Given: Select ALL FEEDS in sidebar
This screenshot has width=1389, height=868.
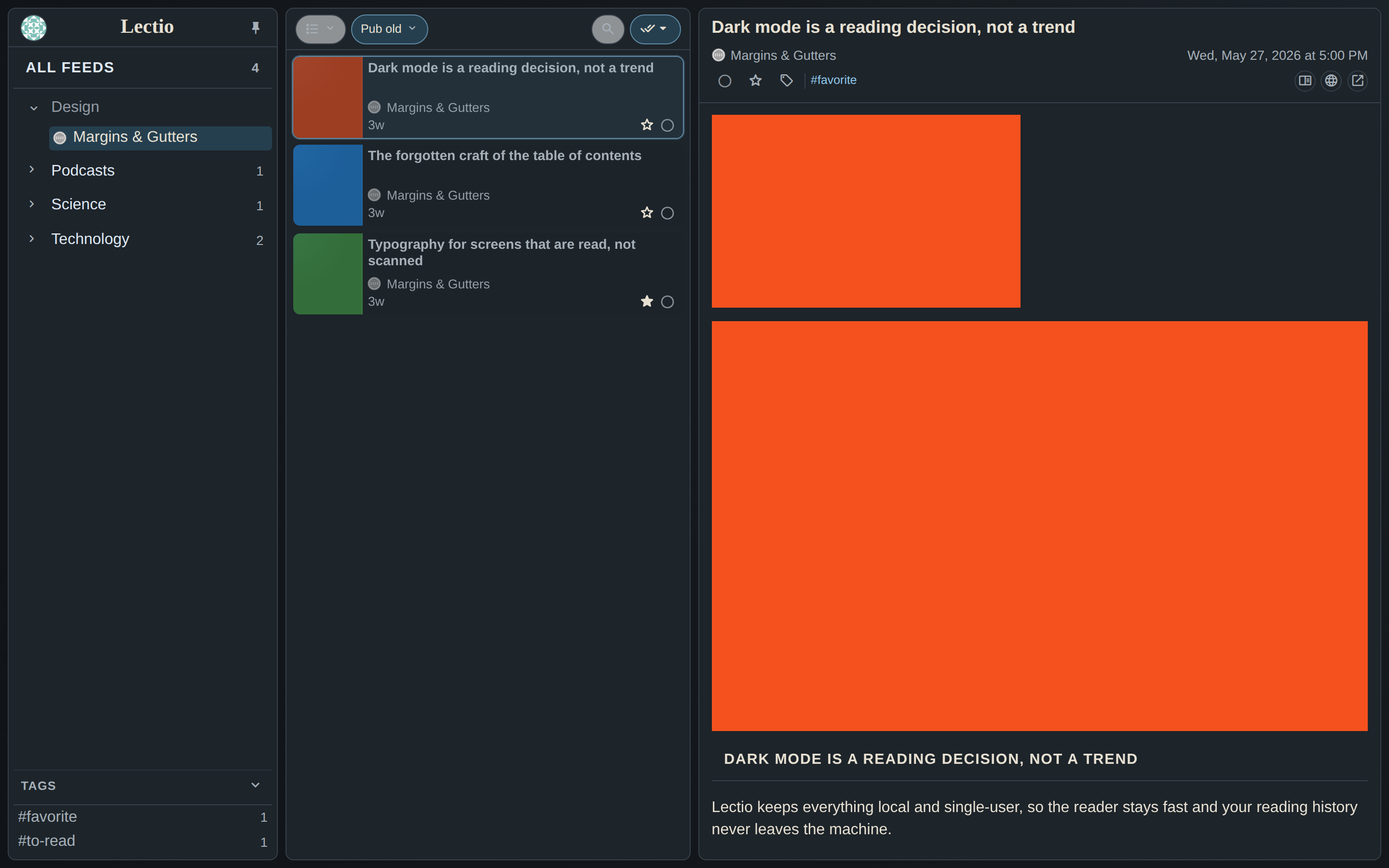Looking at the screenshot, I should pos(142,68).
